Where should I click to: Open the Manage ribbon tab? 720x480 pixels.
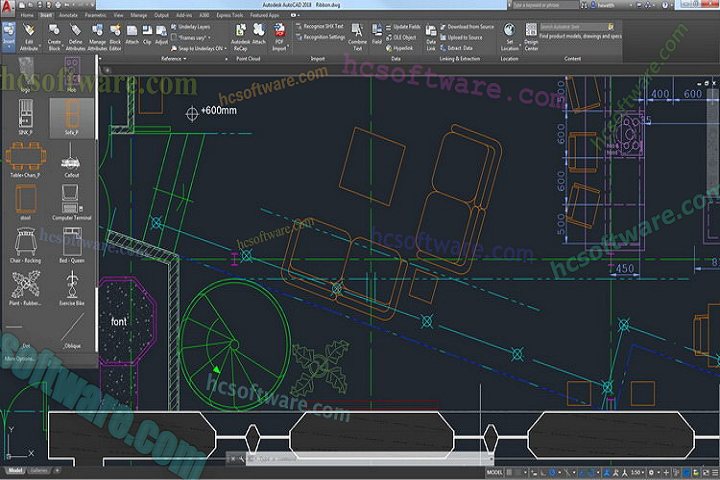pyautogui.click(x=138, y=15)
